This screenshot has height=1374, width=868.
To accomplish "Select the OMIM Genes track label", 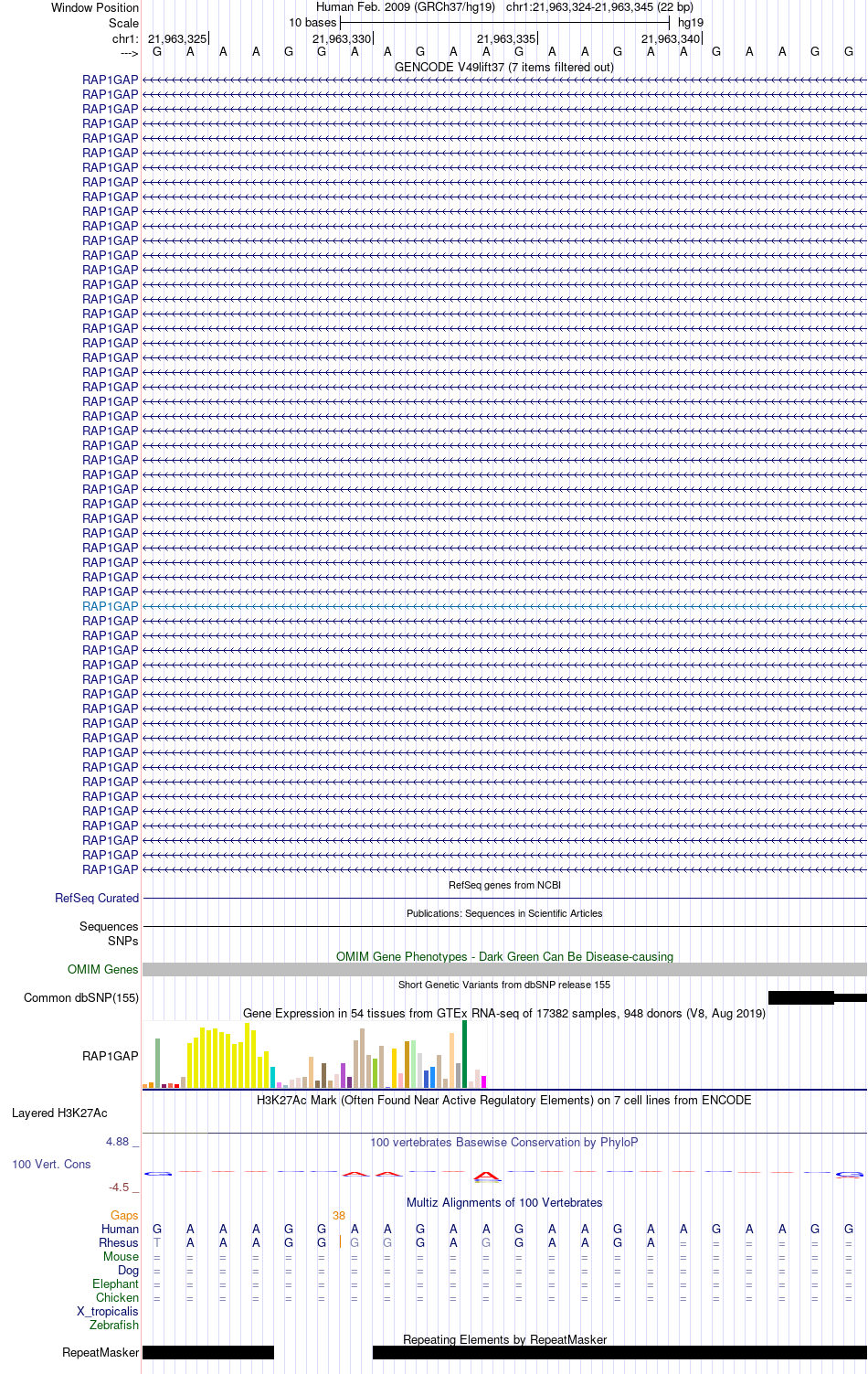I will click(103, 969).
